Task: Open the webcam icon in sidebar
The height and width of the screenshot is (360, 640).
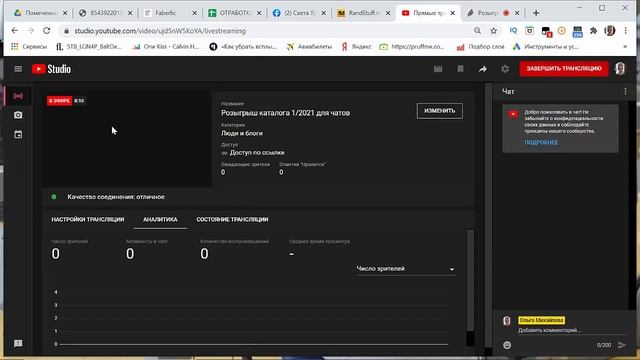Action: click(18, 115)
